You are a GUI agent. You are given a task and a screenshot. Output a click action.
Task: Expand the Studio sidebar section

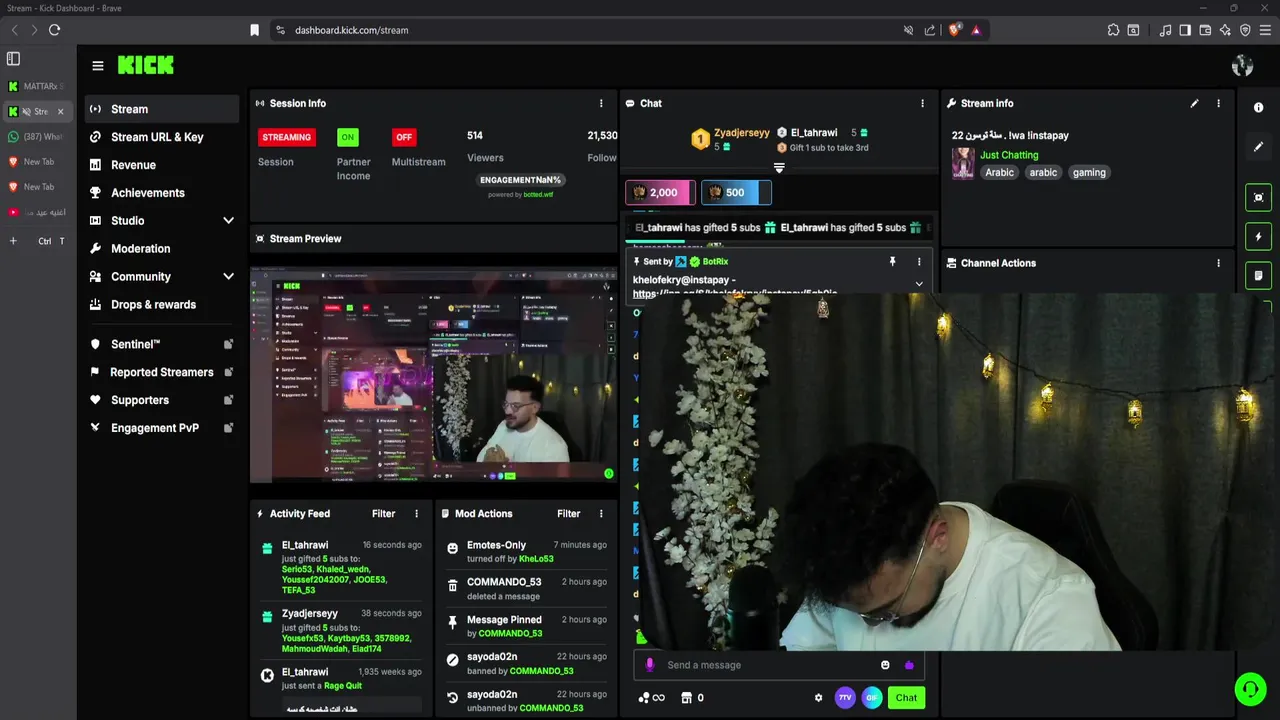pos(228,220)
